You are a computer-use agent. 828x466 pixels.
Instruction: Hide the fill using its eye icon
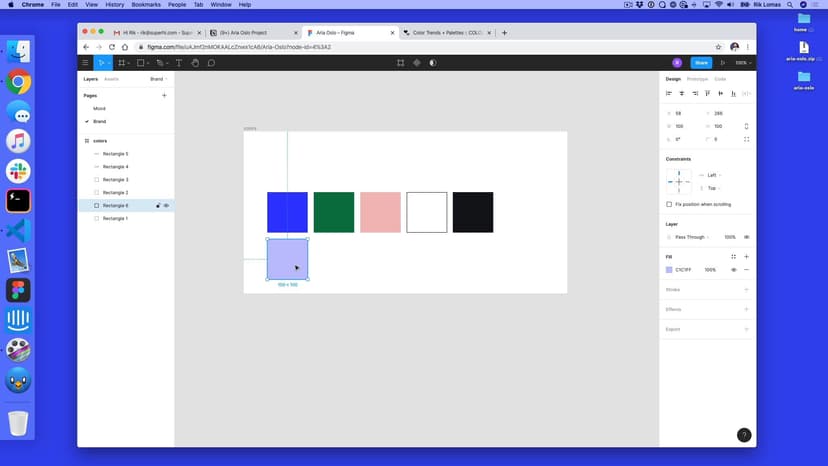(734, 270)
